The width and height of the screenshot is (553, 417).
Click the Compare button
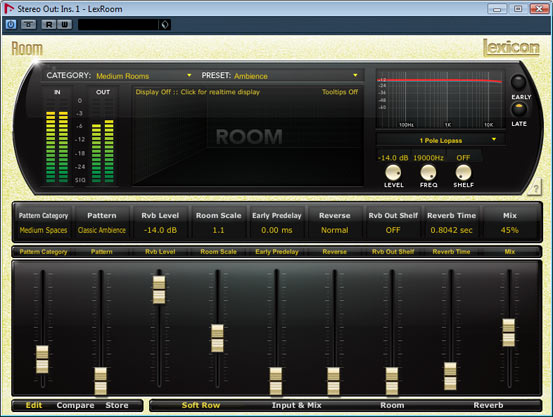coord(75,405)
